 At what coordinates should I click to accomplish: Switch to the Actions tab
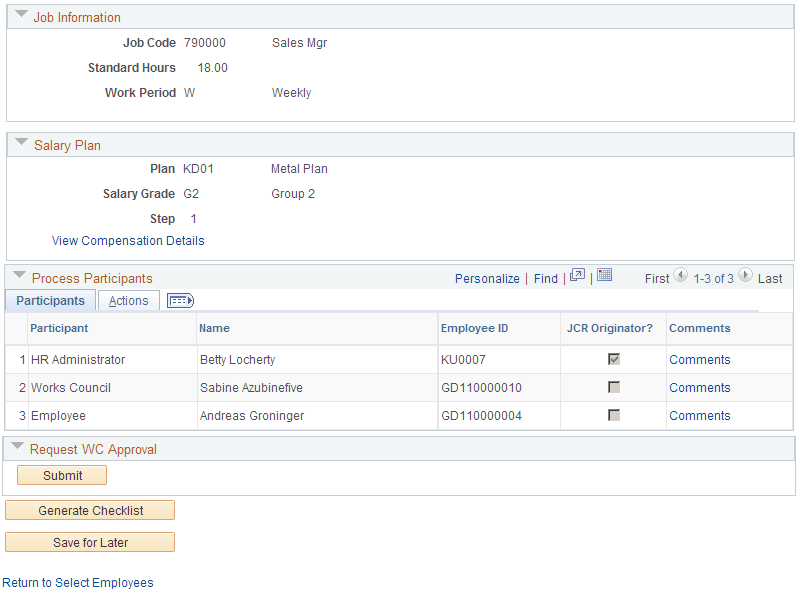pos(128,300)
